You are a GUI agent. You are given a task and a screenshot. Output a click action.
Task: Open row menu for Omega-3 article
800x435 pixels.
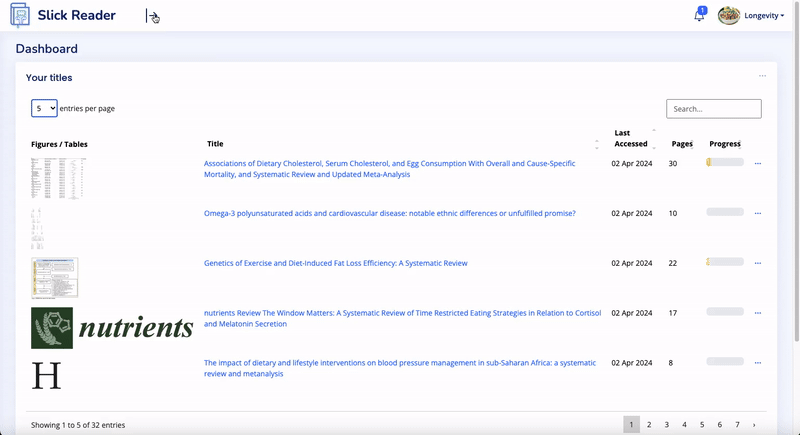pyautogui.click(x=757, y=213)
